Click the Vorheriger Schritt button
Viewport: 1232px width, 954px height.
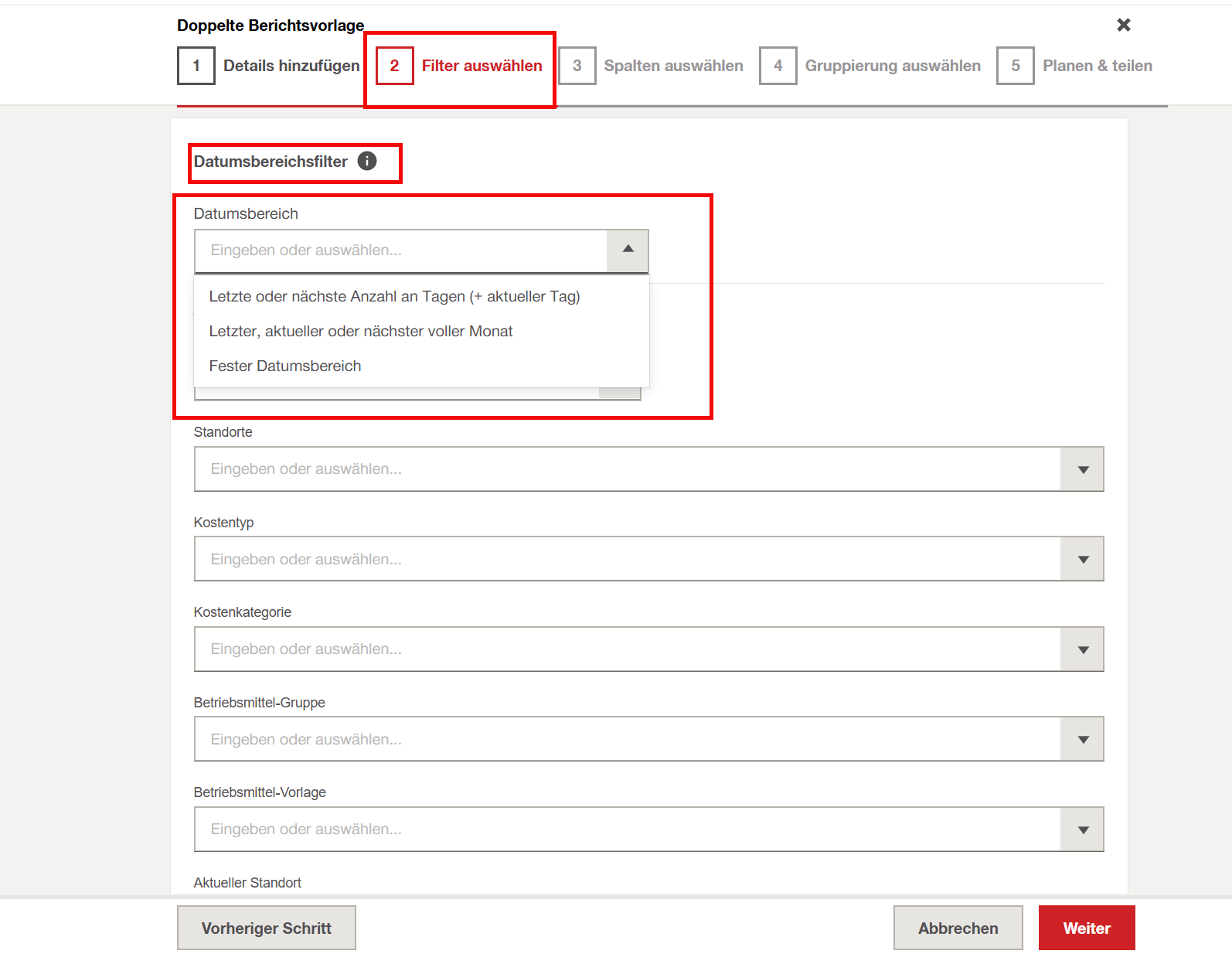267,928
